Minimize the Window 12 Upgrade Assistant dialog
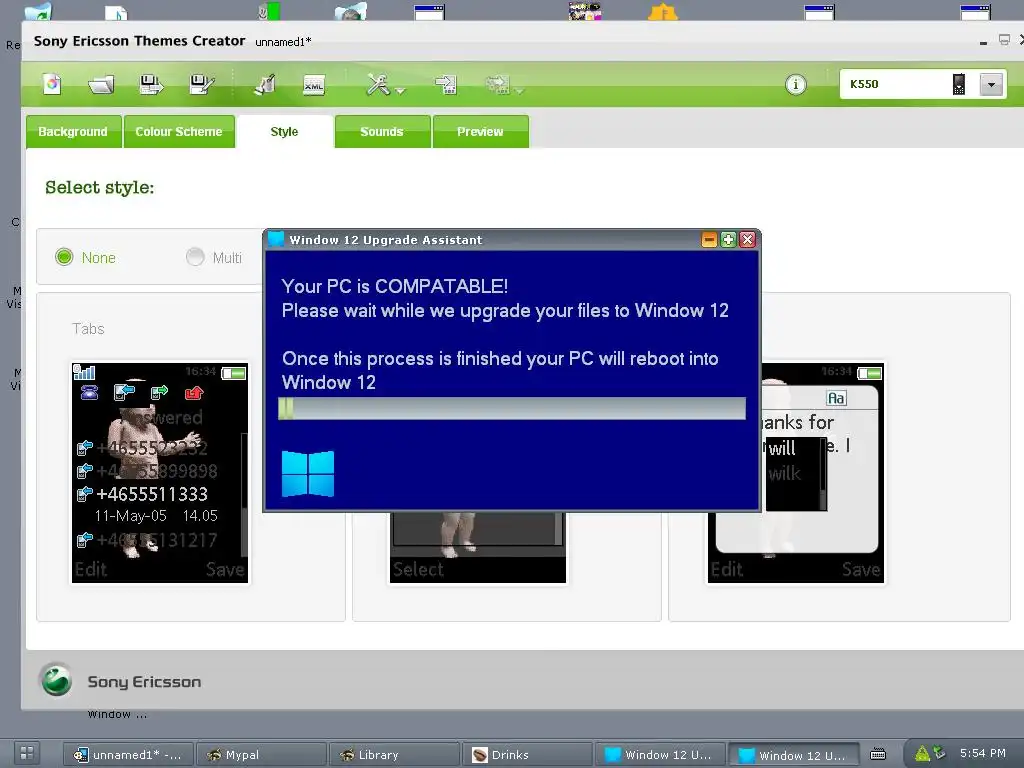Screen dimensions: 1024x768 pyautogui.click(x=709, y=240)
